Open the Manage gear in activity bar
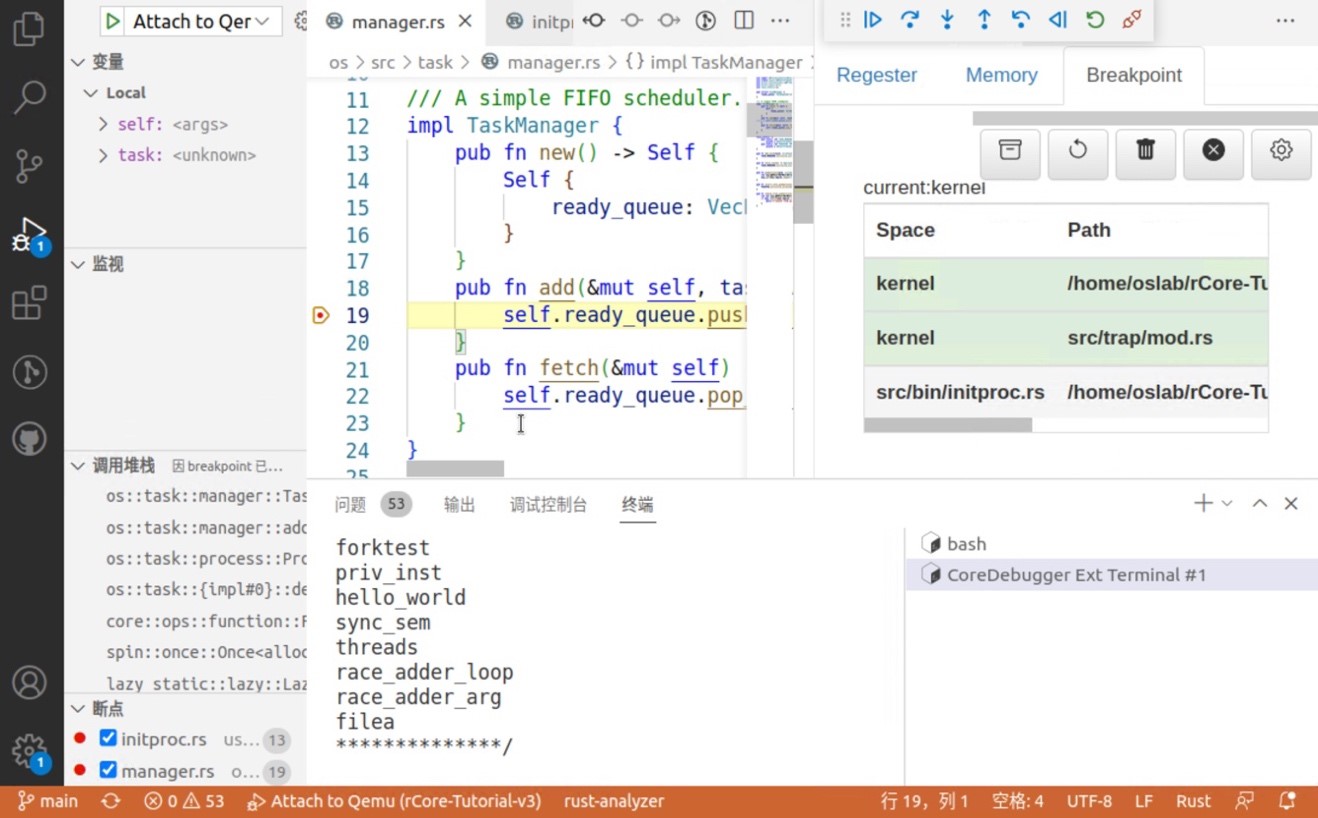The width and height of the screenshot is (1318, 818). coord(29,751)
